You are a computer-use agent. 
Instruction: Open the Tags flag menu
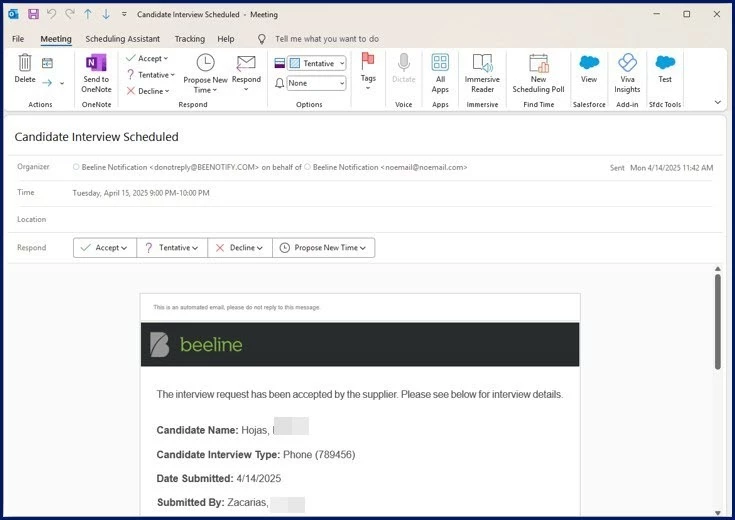click(368, 71)
